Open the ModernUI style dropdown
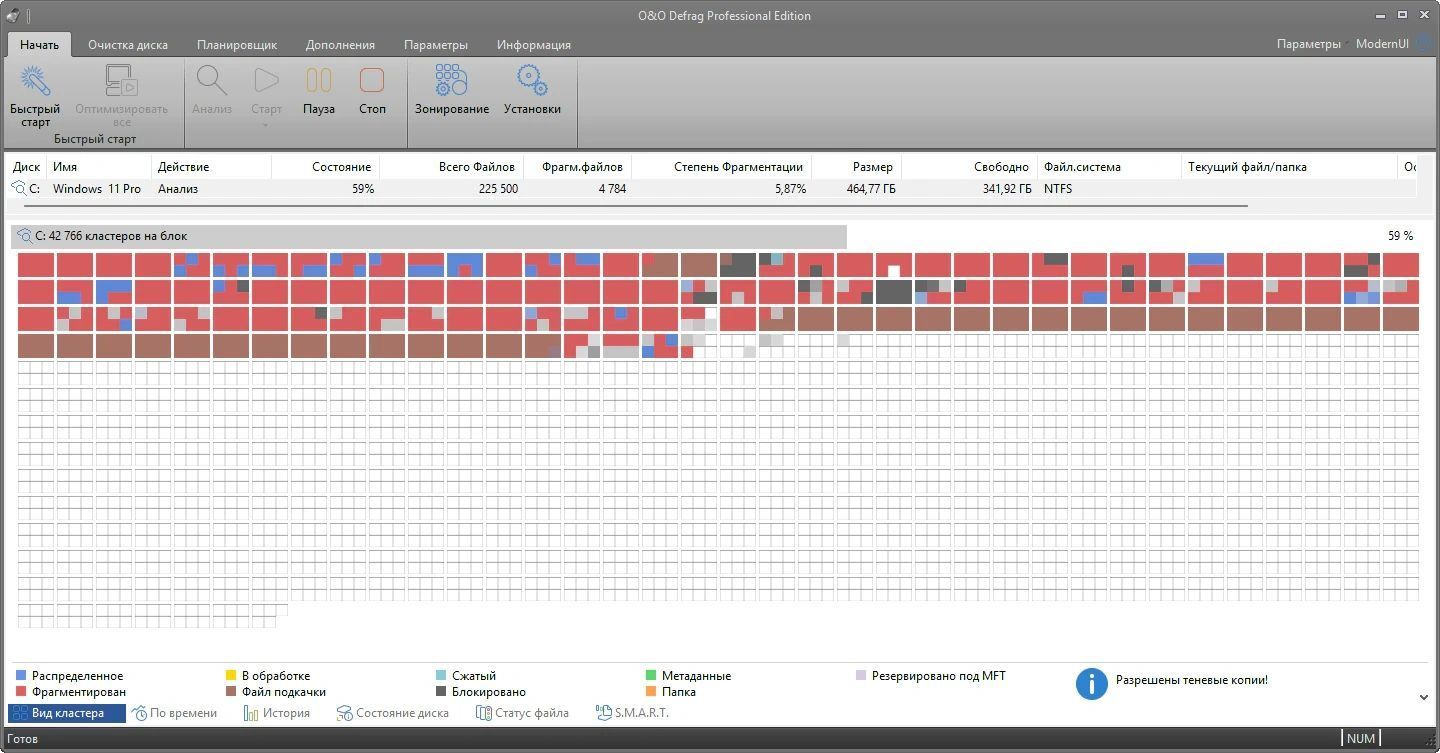1440x753 pixels. click(1382, 44)
